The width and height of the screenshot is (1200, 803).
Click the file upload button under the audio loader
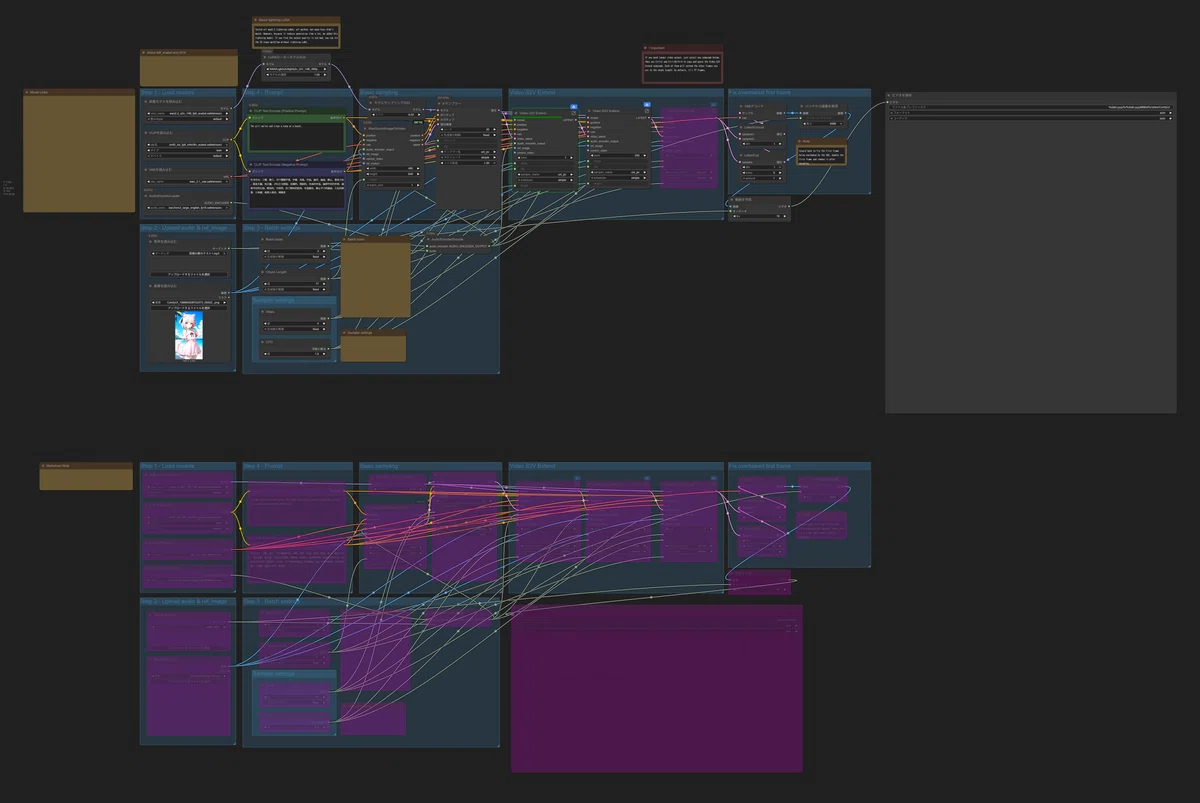189,274
